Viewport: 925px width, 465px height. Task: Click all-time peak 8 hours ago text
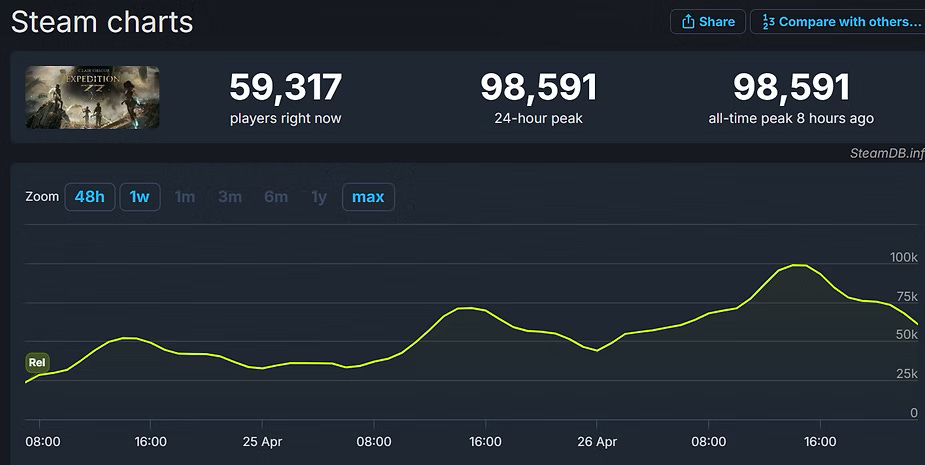(791, 119)
